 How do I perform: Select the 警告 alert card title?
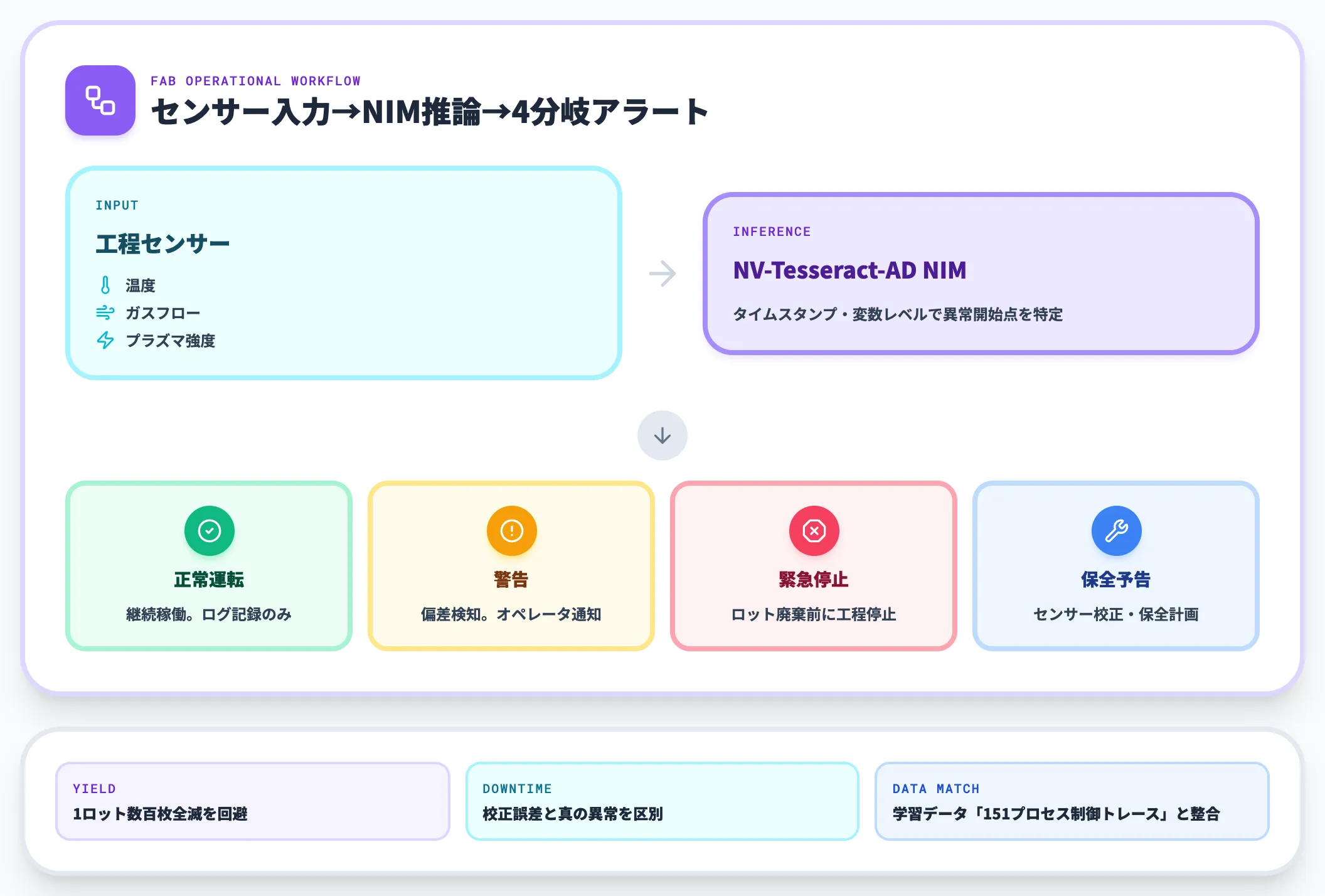pos(511,579)
